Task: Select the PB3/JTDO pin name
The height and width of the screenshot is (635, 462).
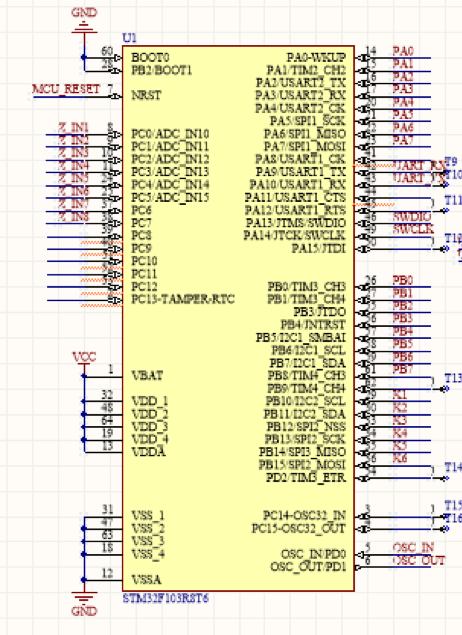Action: click(320, 312)
